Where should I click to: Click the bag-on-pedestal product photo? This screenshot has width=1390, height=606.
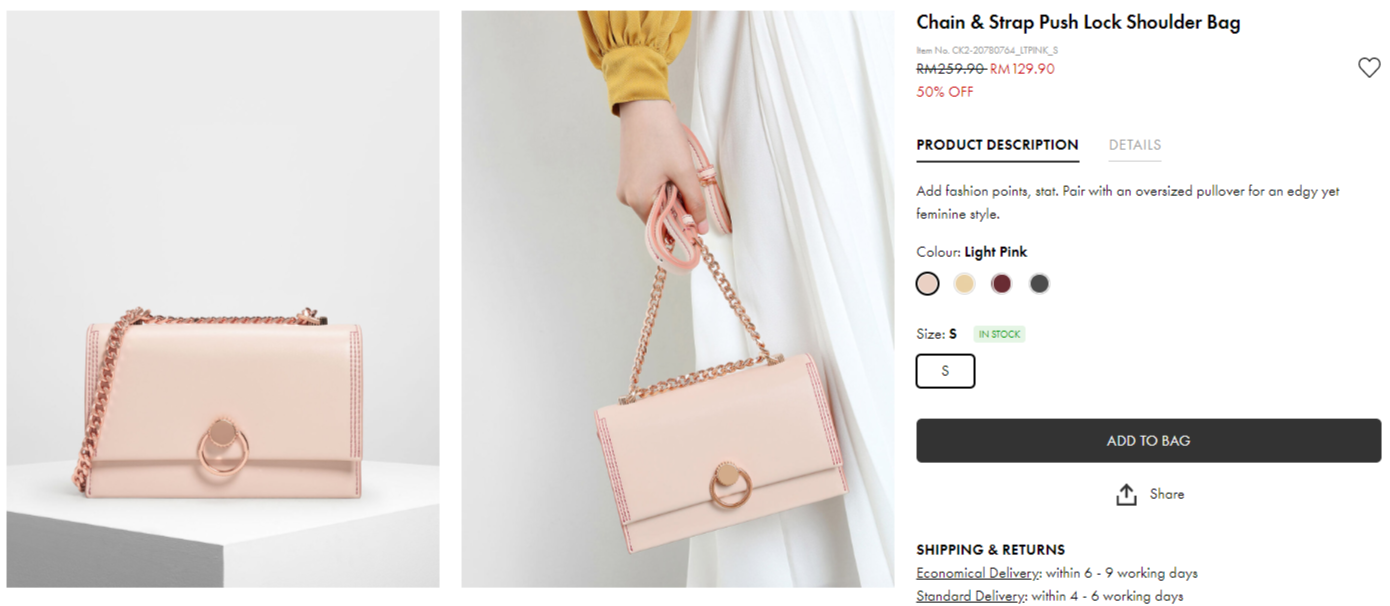pos(223,299)
